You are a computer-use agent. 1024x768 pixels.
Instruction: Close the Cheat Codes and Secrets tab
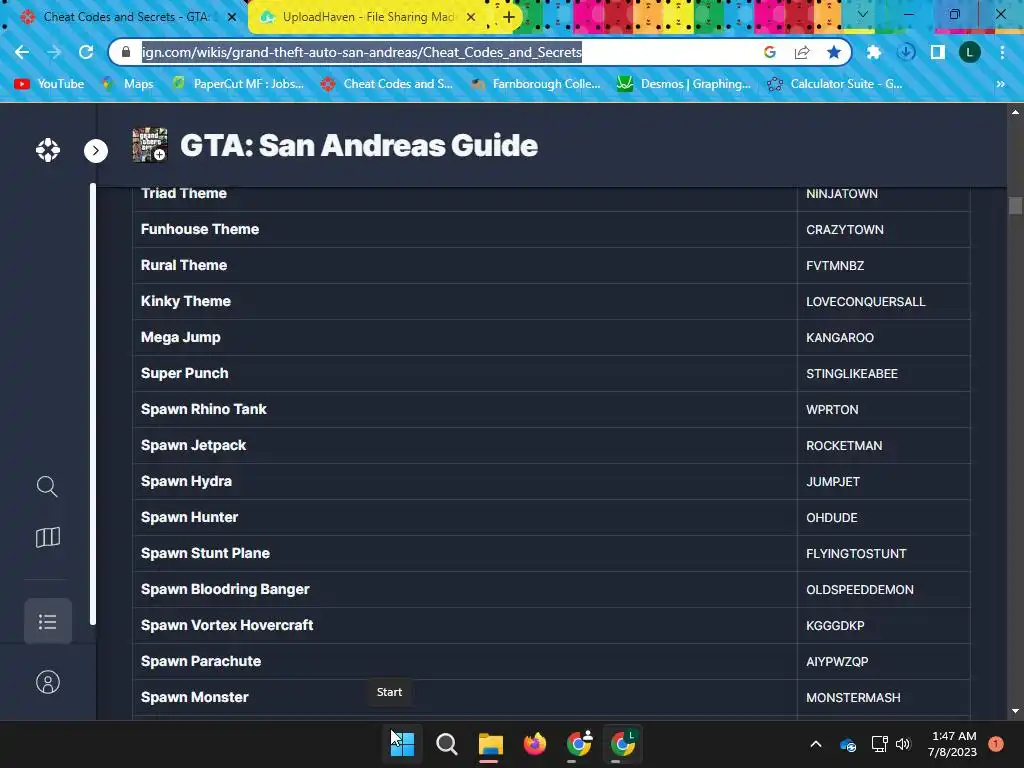click(x=232, y=17)
